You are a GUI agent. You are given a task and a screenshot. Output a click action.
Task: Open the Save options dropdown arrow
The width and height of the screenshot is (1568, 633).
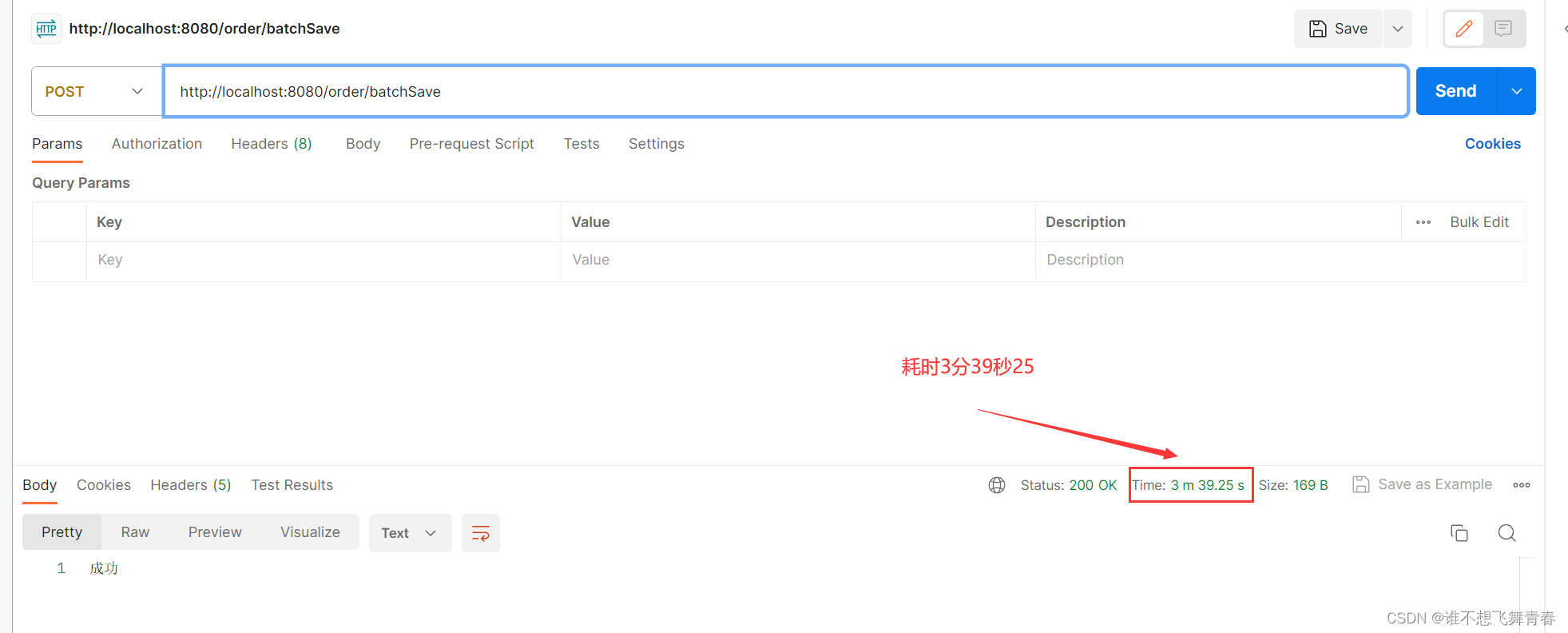[x=1398, y=29]
